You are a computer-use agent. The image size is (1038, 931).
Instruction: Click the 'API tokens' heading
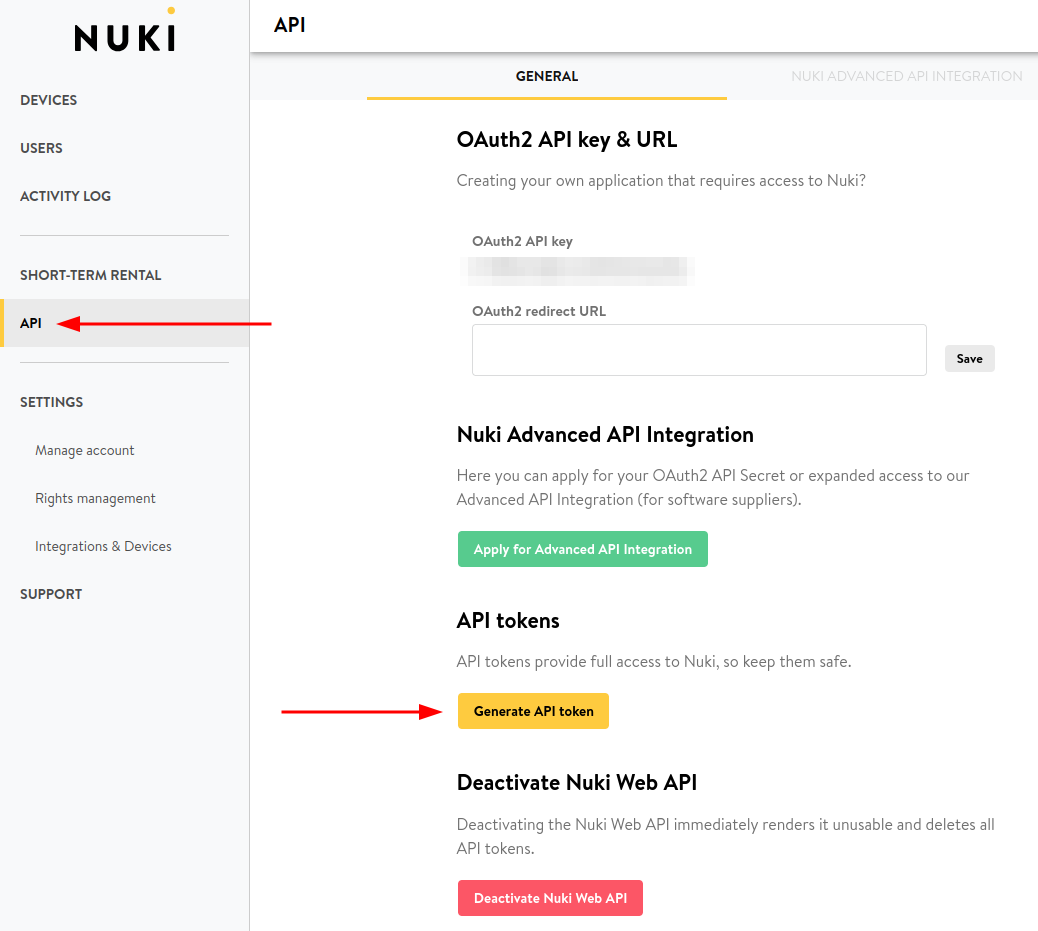[508, 620]
